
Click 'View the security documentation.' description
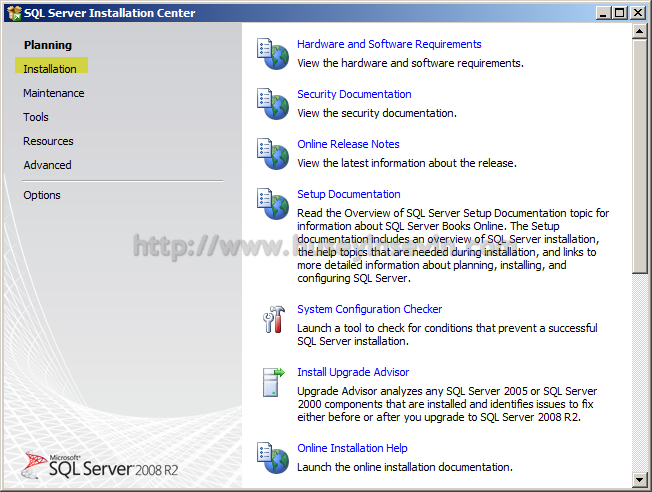click(377, 113)
